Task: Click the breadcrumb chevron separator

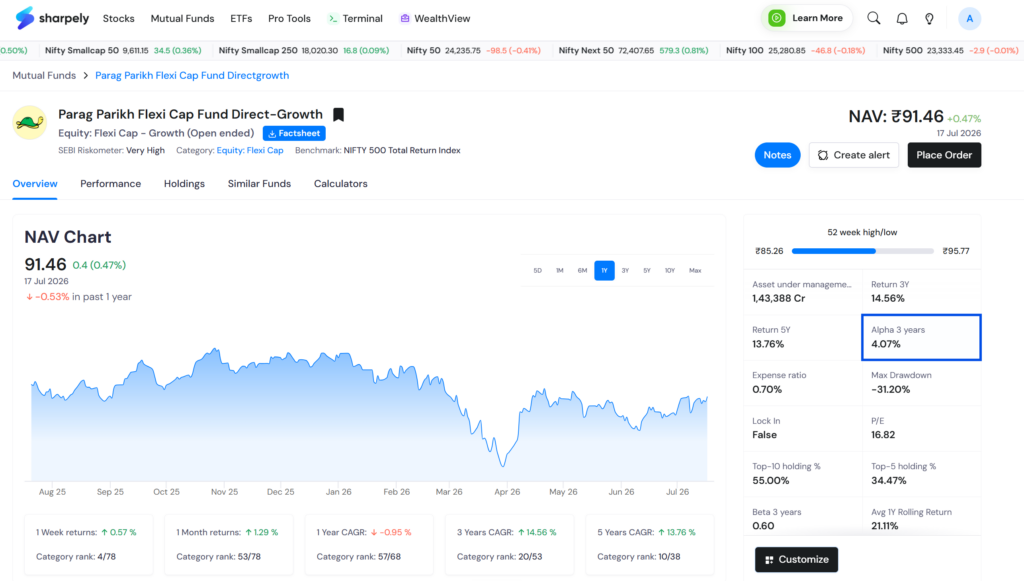Action: (86, 76)
